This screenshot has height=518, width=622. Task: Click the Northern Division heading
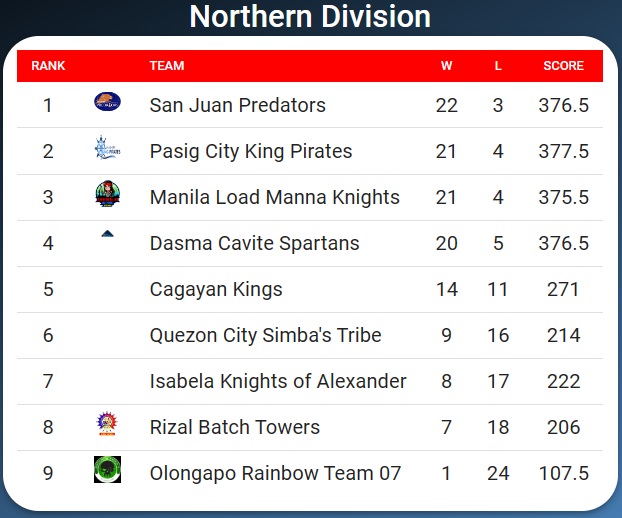(310, 17)
